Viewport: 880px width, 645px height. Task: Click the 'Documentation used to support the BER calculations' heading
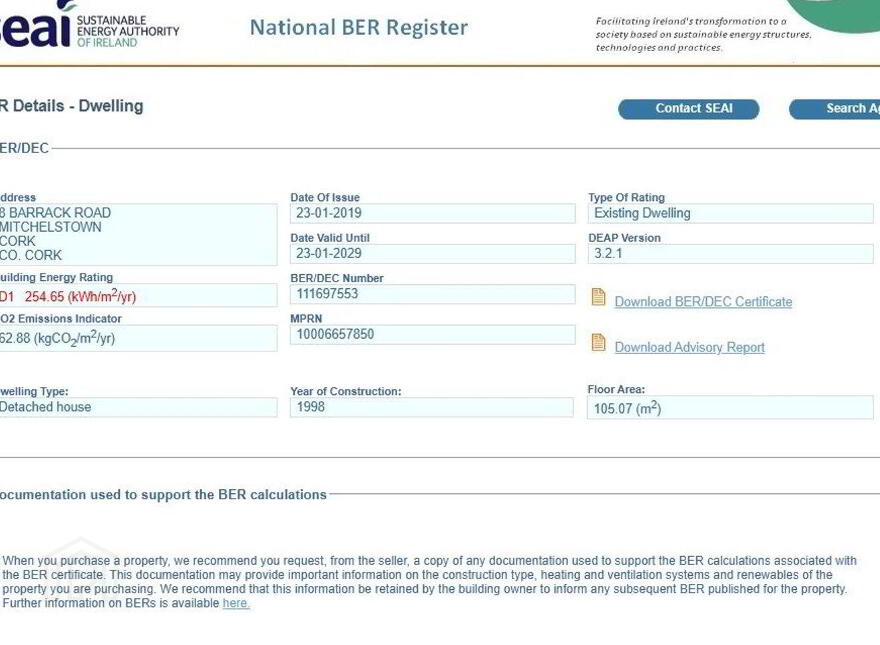click(x=163, y=495)
